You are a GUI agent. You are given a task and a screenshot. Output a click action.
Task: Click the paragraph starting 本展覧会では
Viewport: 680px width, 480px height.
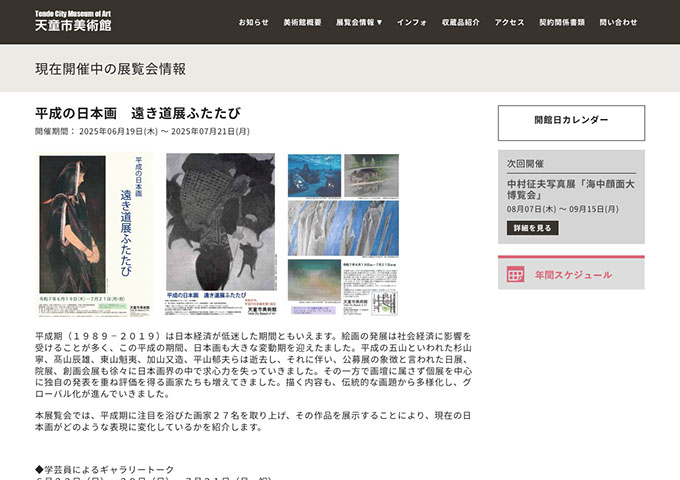253,421
